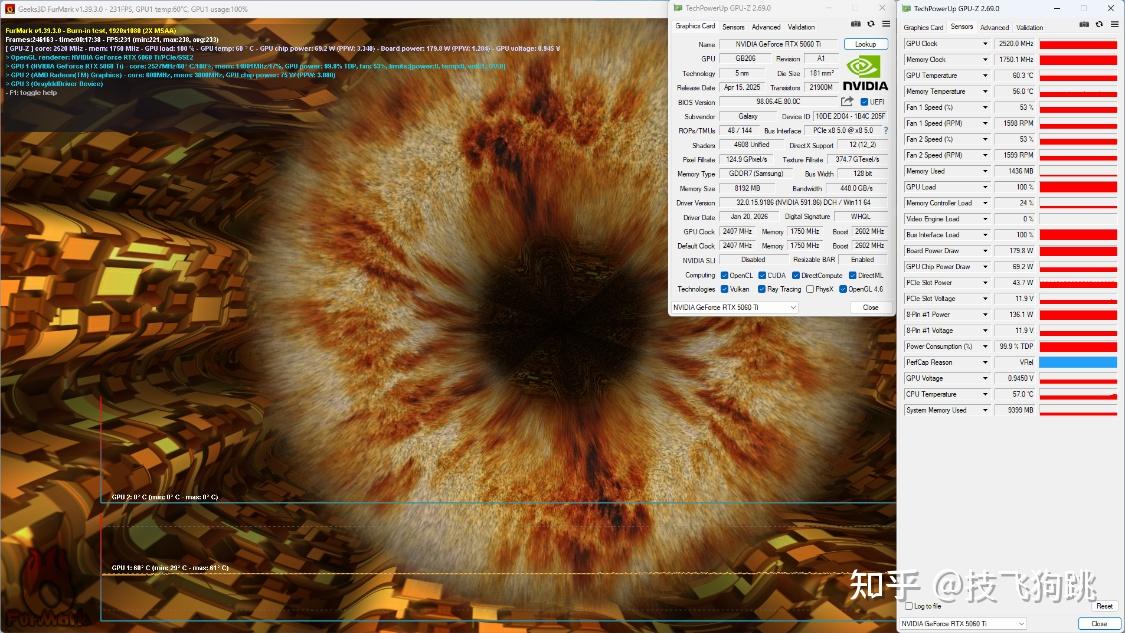Click GPU-Z Graphics Card window title icon
Image resolution: width=1125 pixels, height=633 pixels.
tap(677, 8)
